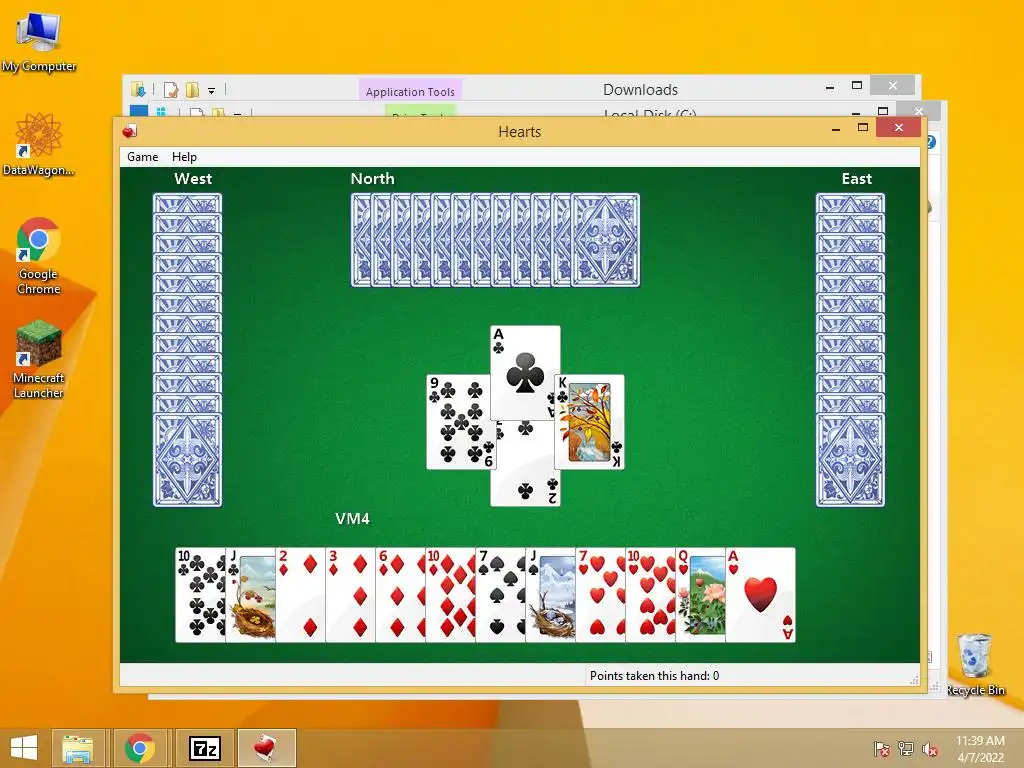Select the Queen of hearts card
1024x768 pixels.
701,595
